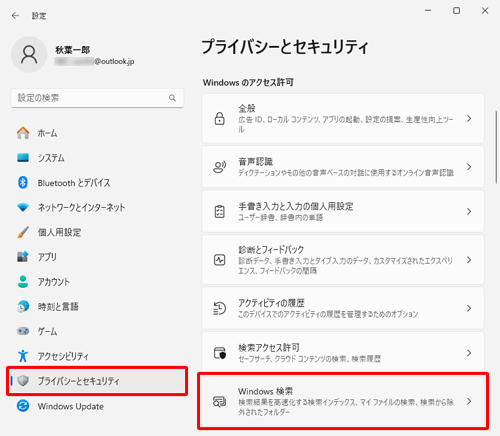
Task: Close the settings window
Action: point(485,11)
